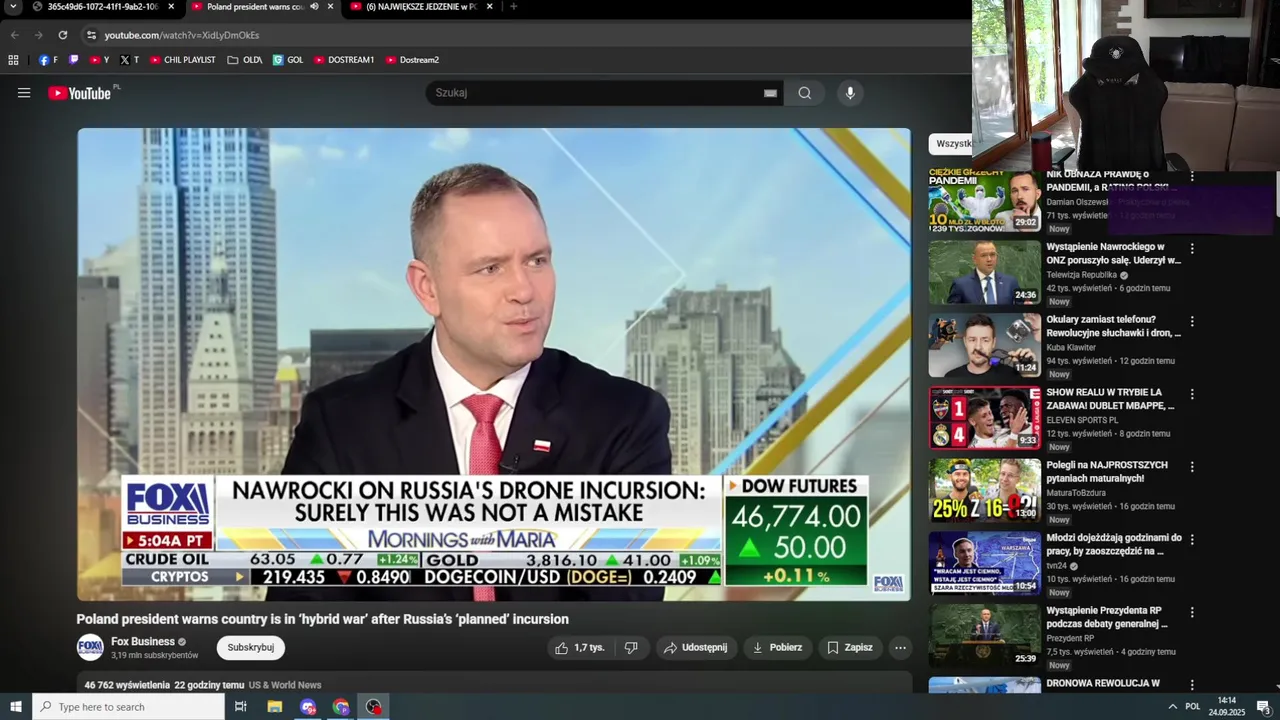Viewport: 1280px width, 720px height.
Task: Open SHOW REALU W TRYBIE LA ZABAWA video
Action: [1111, 399]
